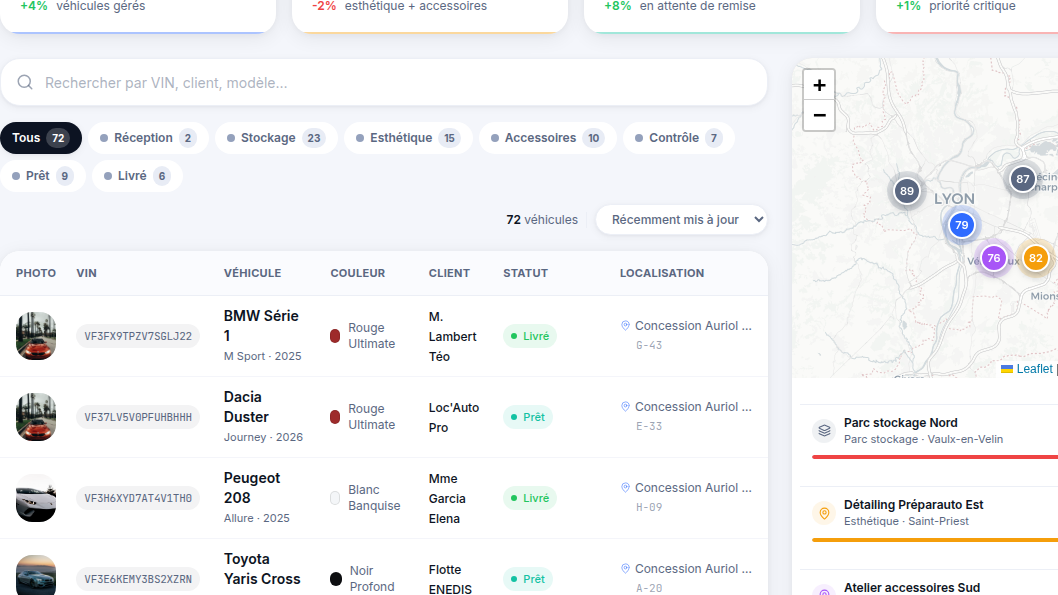
Task: Click the blue 79 map cluster marker
Action: click(x=962, y=225)
